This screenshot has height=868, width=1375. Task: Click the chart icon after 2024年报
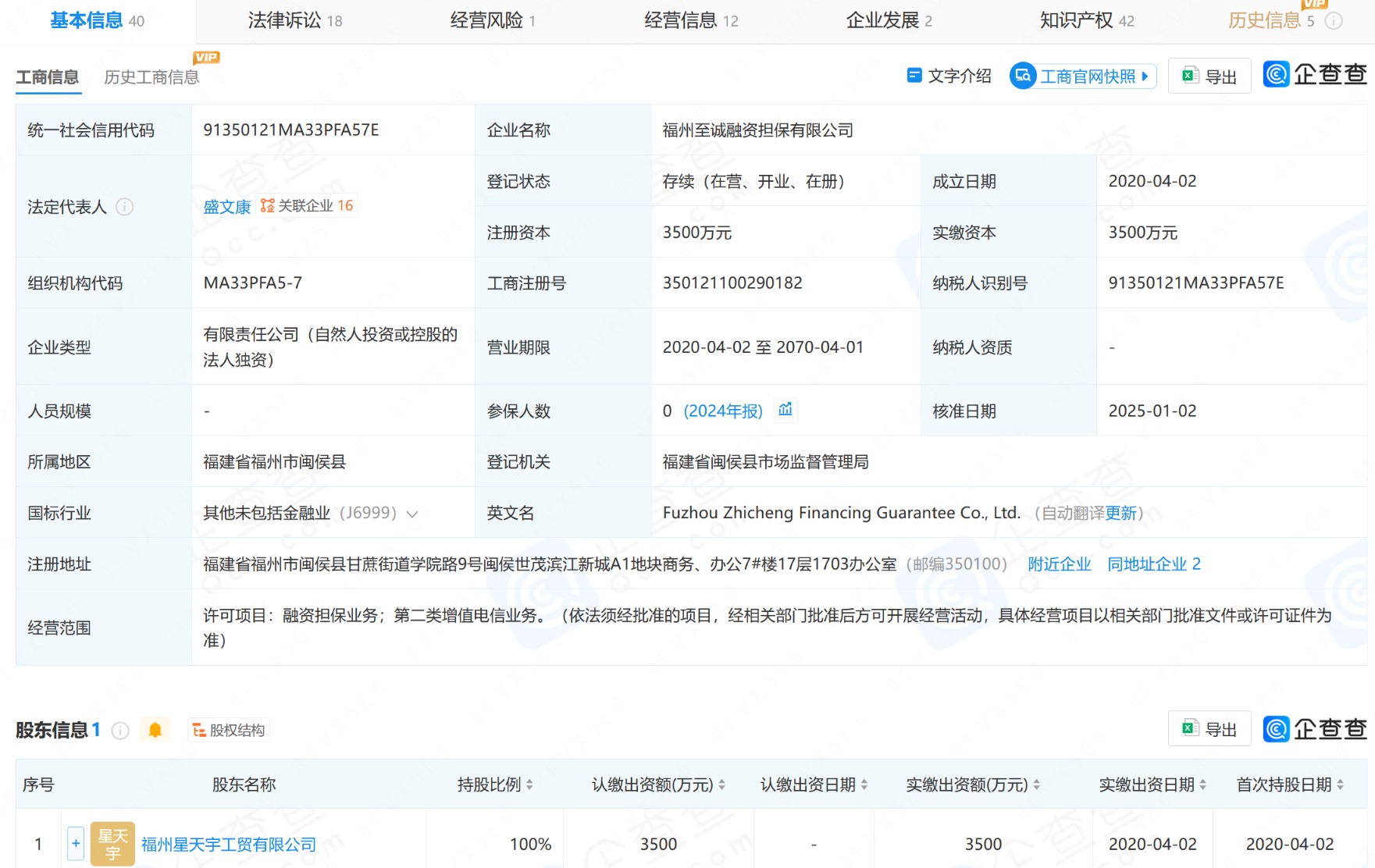tap(785, 410)
